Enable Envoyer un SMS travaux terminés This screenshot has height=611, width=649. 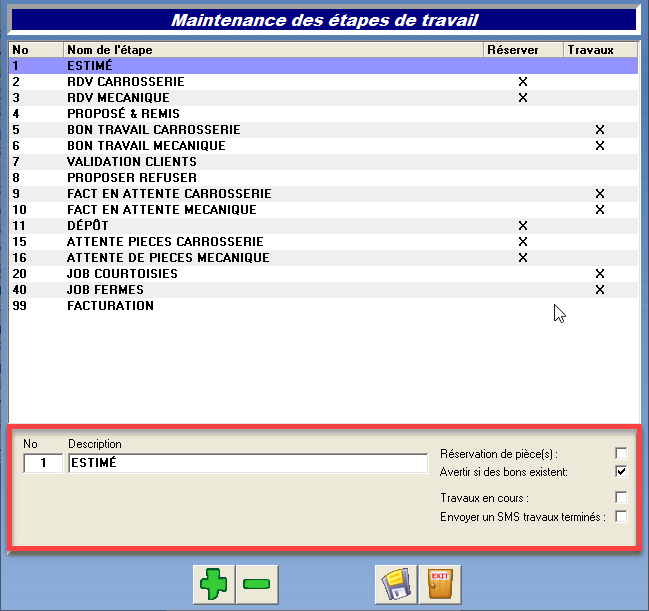[x=621, y=517]
